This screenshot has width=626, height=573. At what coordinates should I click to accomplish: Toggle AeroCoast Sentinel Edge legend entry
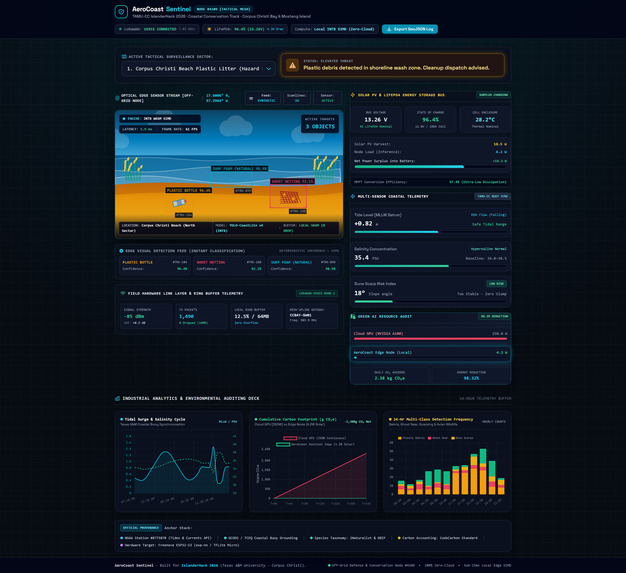tap(315, 444)
